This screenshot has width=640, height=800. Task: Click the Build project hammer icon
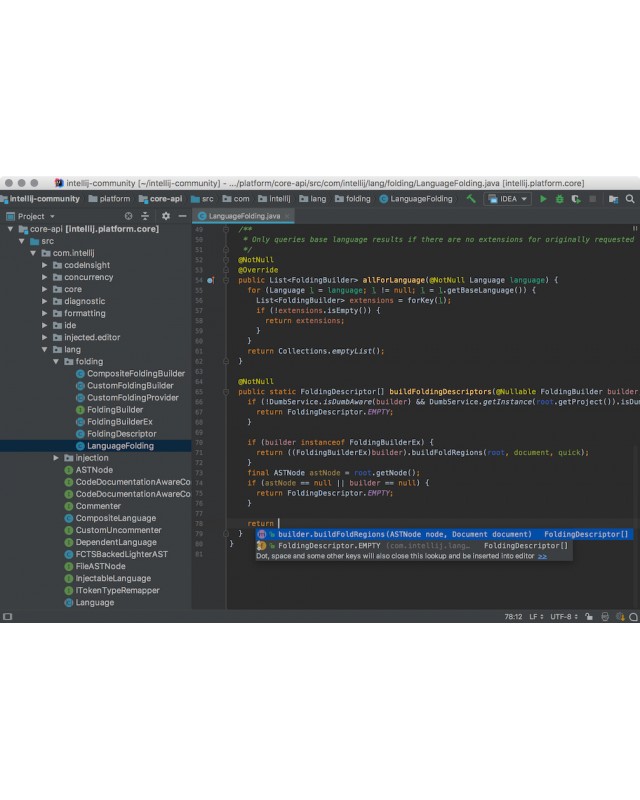pos(471,199)
